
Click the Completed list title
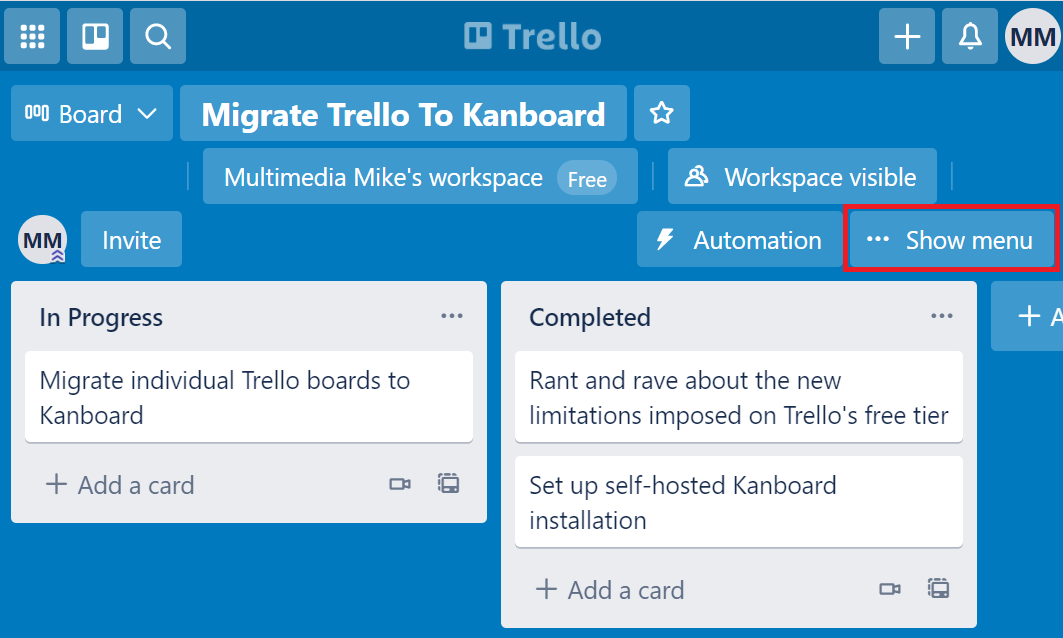click(x=590, y=317)
